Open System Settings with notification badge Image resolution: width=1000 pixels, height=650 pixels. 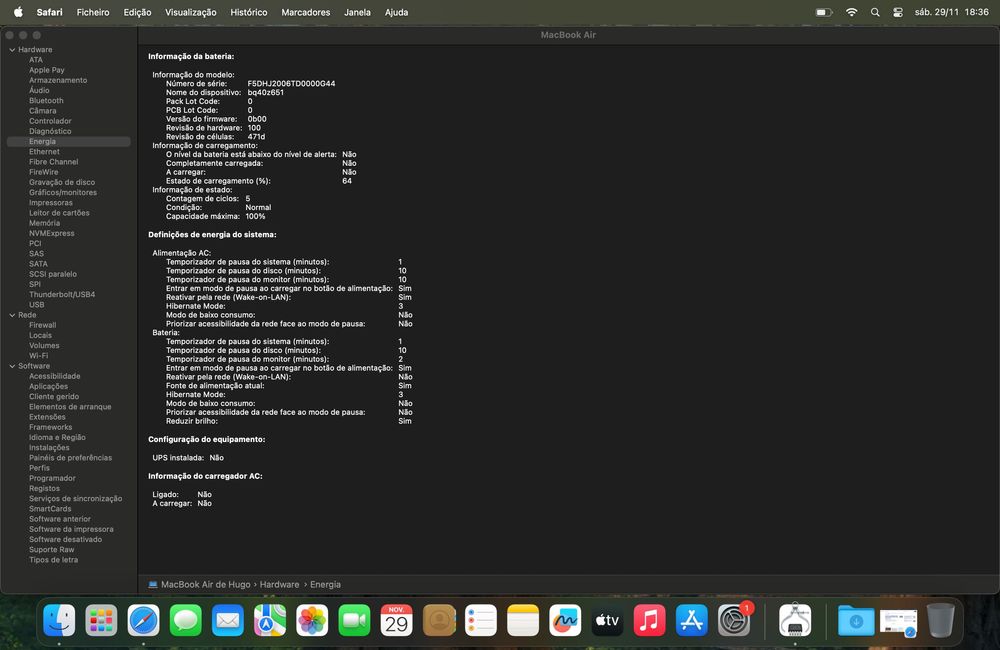[734, 620]
